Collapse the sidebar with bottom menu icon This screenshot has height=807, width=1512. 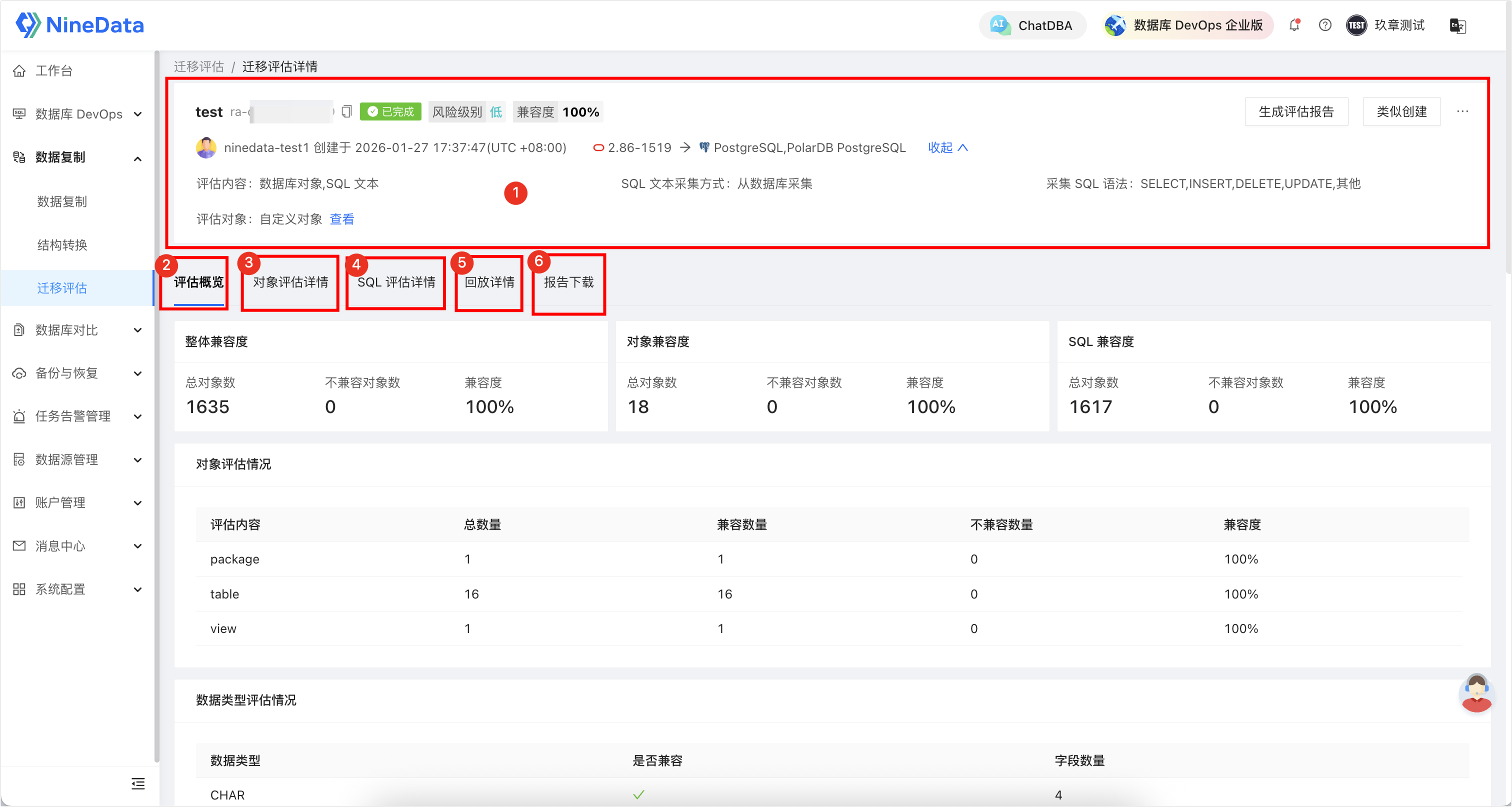coord(138,783)
